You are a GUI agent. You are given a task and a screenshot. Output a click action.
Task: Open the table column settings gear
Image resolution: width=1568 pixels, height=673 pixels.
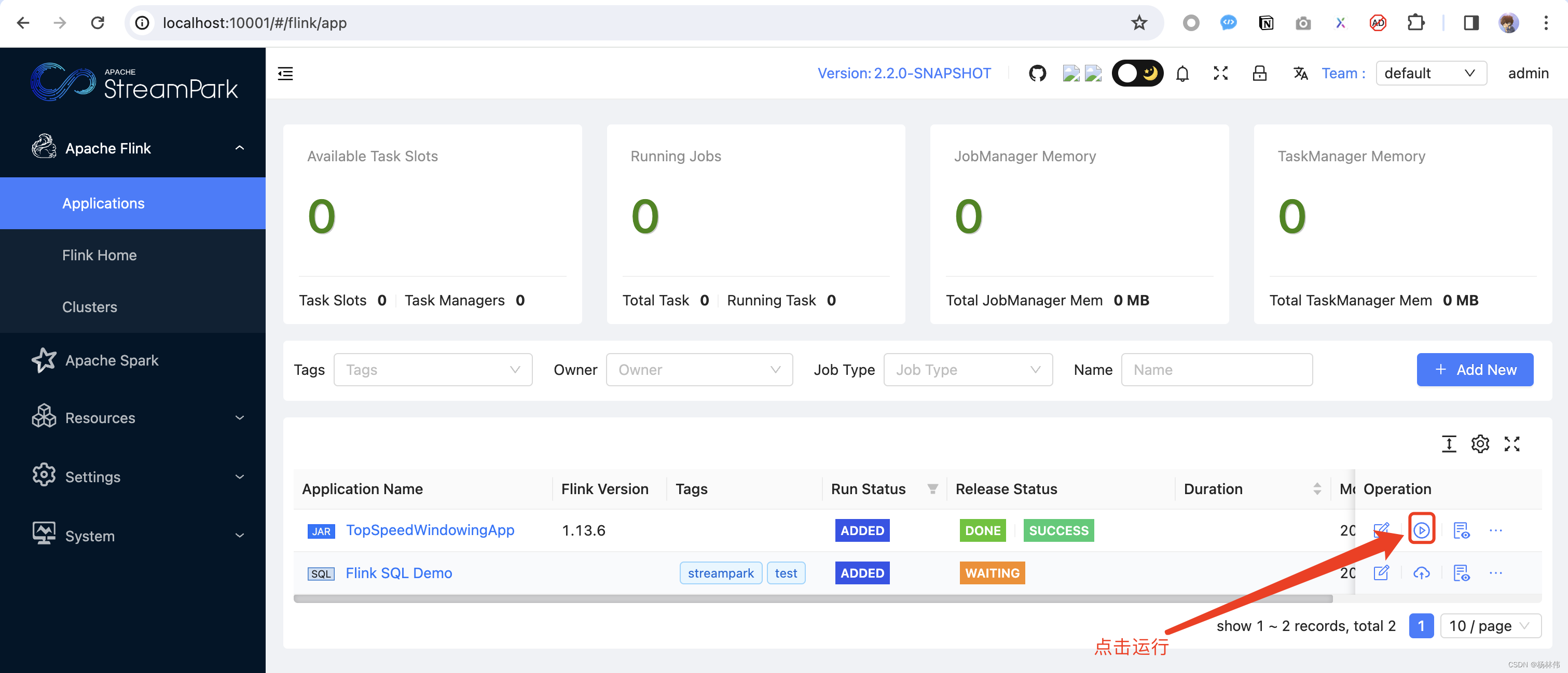1480,444
